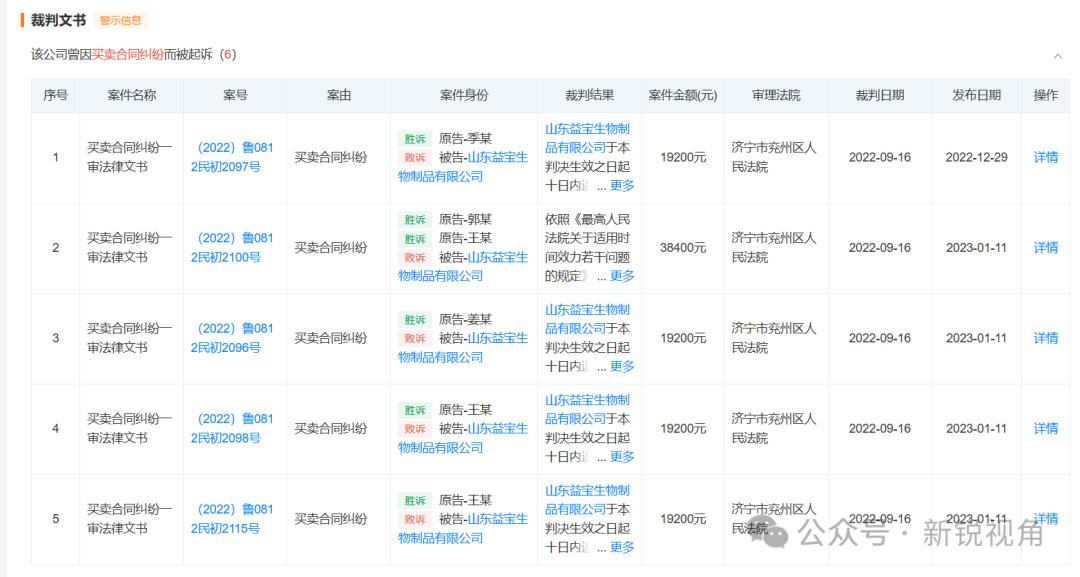Viewport: 1080px width, 577px height.
Task: Open 详情 for the 38400元 case
Action: pyautogui.click(x=1046, y=247)
